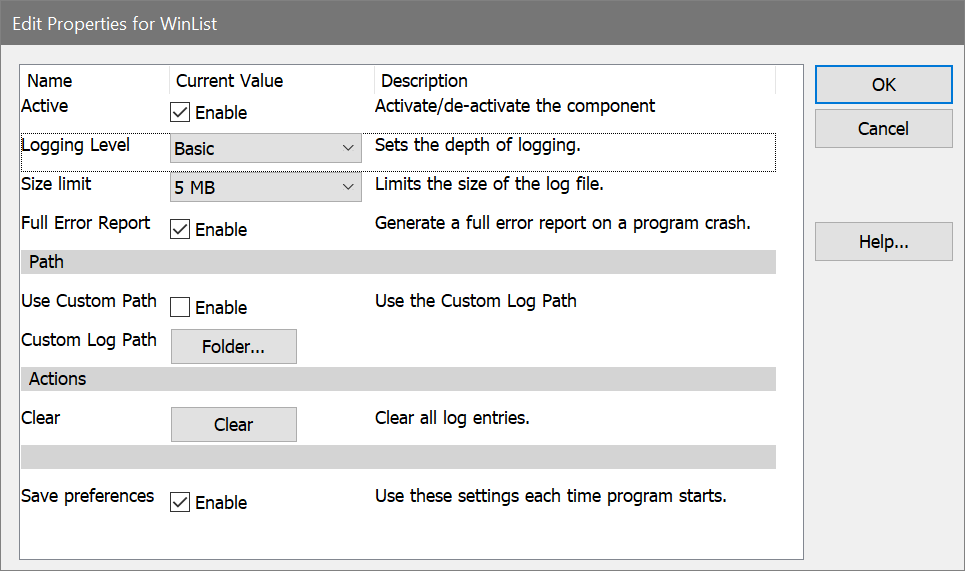Select the Logging Level row label
965x571 pixels.
[x=75, y=145]
